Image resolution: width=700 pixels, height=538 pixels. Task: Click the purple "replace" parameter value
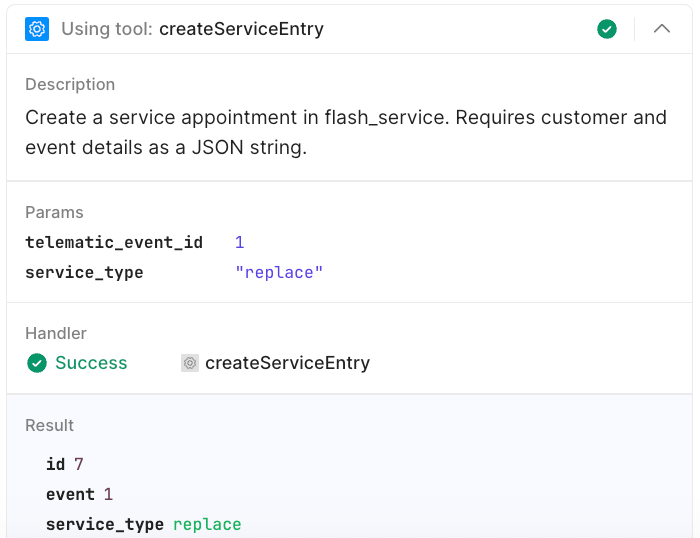(279, 272)
